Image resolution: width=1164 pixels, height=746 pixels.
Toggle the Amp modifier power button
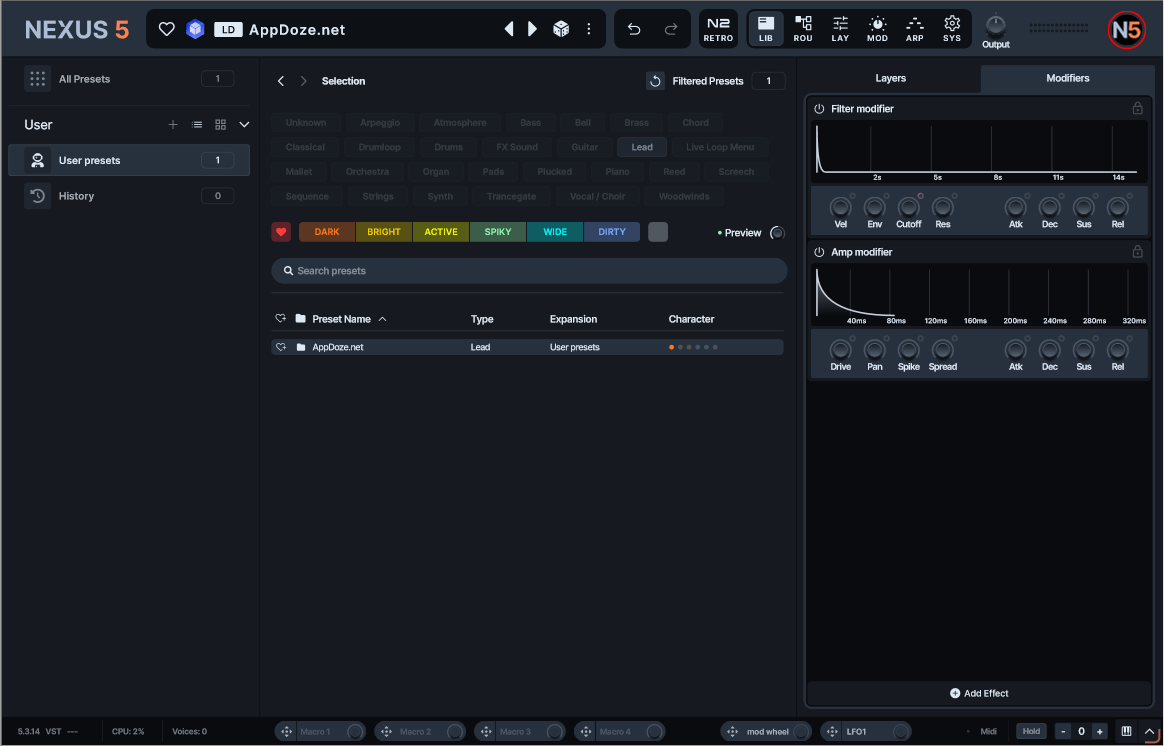[x=819, y=253]
